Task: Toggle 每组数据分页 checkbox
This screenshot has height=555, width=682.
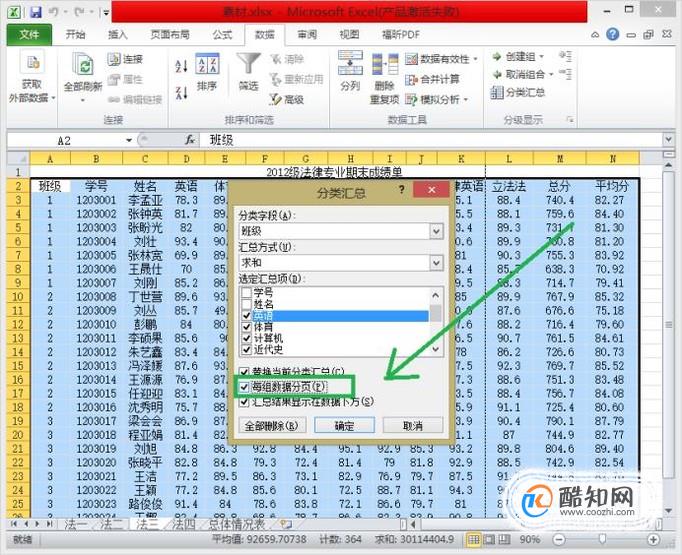Action: [244, 386]
